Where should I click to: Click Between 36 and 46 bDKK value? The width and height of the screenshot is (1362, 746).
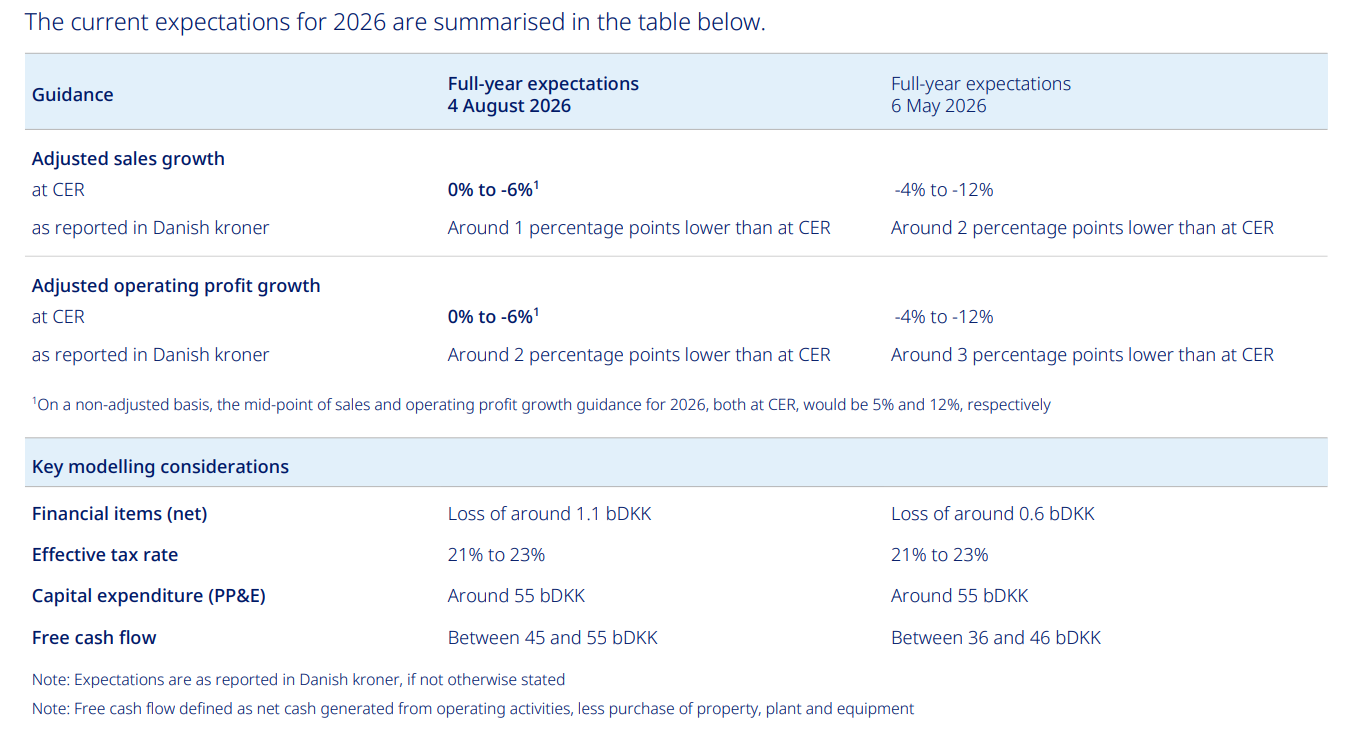(x=996, y=638)
